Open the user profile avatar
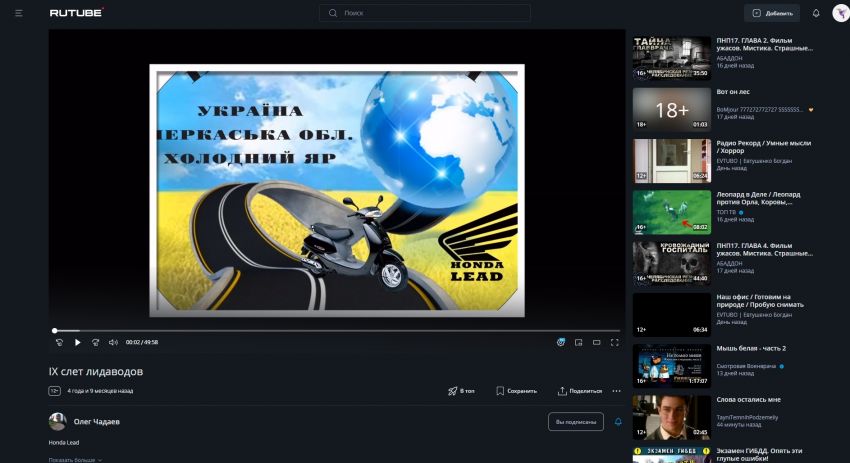850x463 pixels. click(841, 13)
